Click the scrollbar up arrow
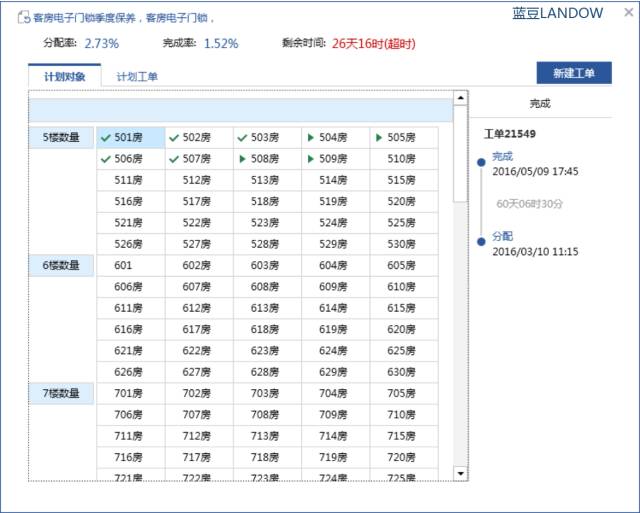640x513 pixels. click(x=460, y=98)
